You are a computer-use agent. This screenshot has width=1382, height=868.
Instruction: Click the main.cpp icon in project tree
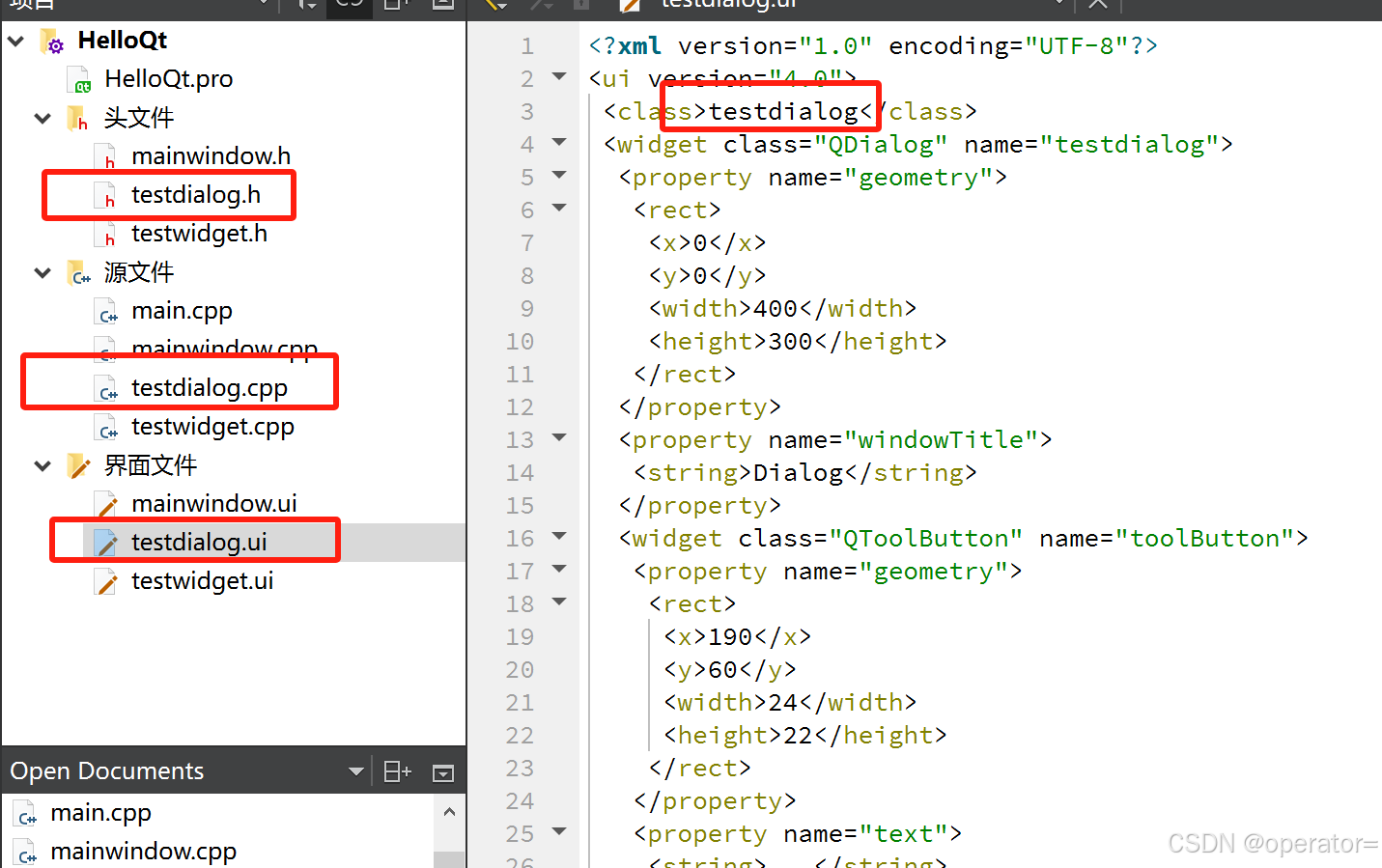[106, 311]
